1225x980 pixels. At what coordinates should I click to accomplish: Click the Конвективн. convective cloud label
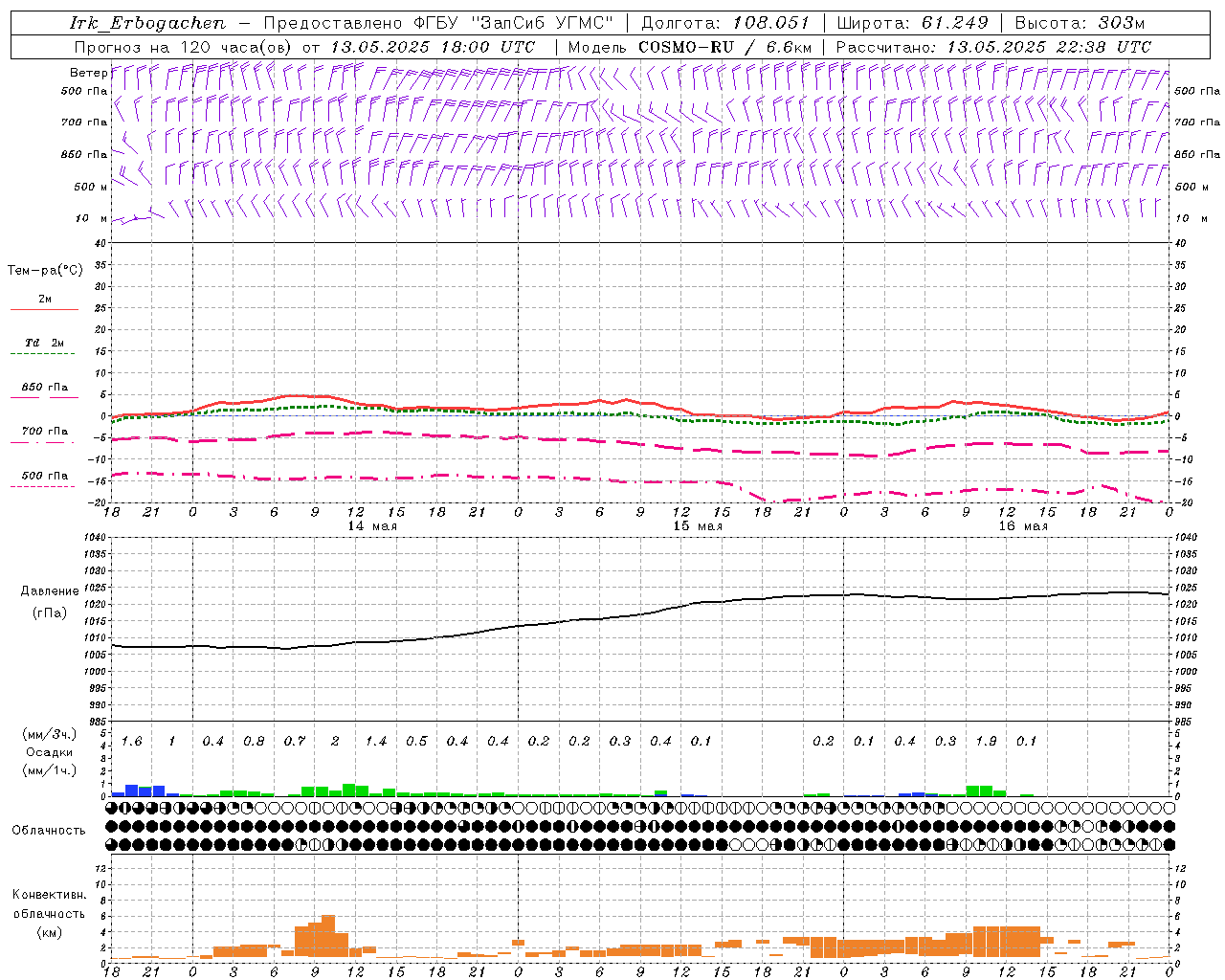[49, 895]
